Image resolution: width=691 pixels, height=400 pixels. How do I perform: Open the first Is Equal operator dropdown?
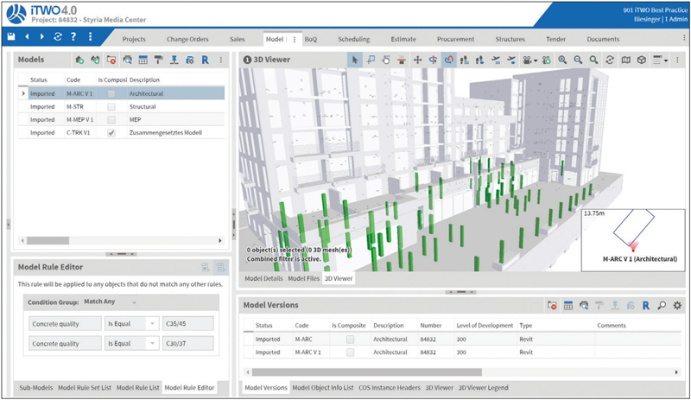pos(131,323)
